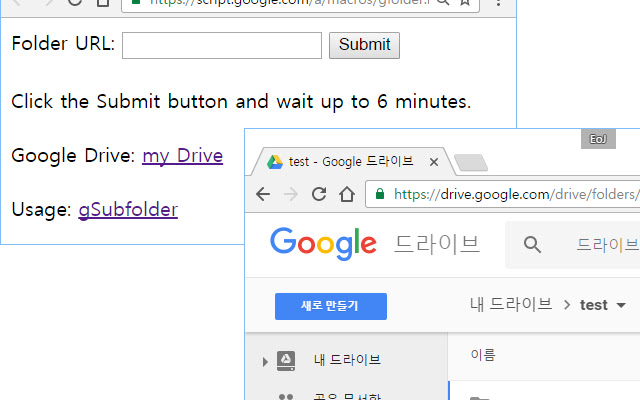Click Drive search magnifier icon
Viewport: 640px width, 400px height.
(x=532, y=245)
